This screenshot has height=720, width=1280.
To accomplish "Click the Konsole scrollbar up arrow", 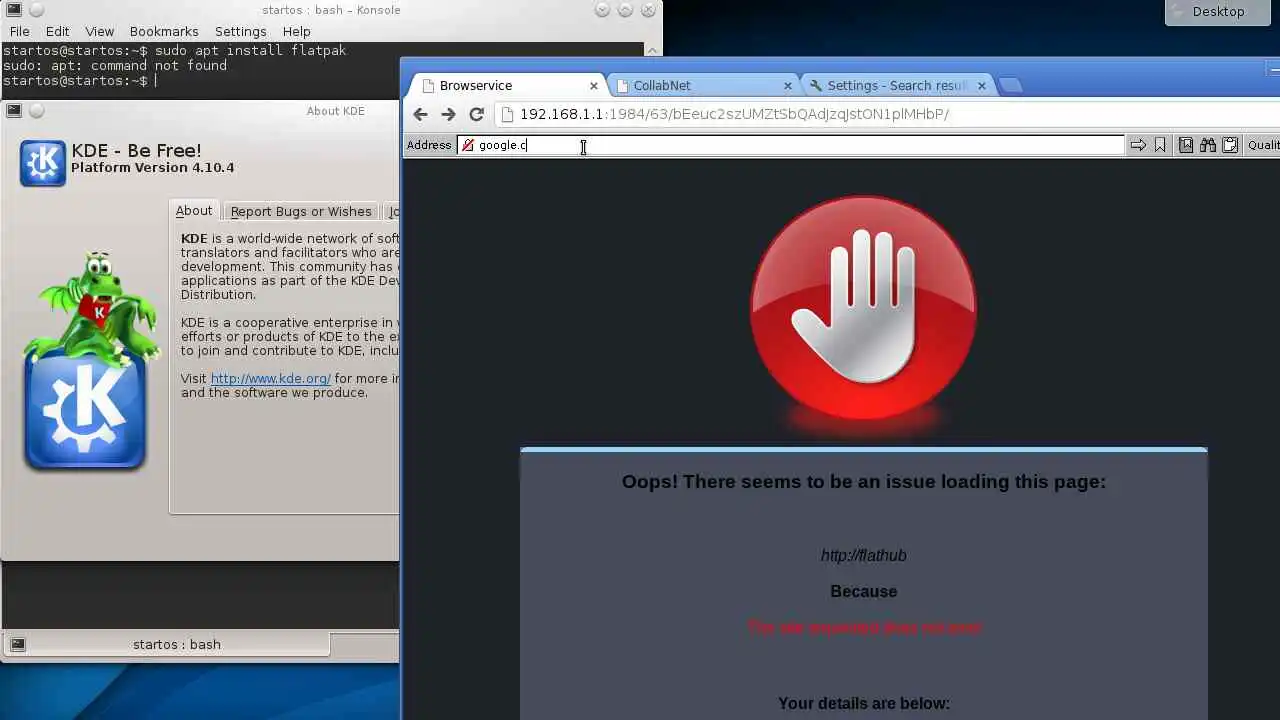I will (655, 48).
